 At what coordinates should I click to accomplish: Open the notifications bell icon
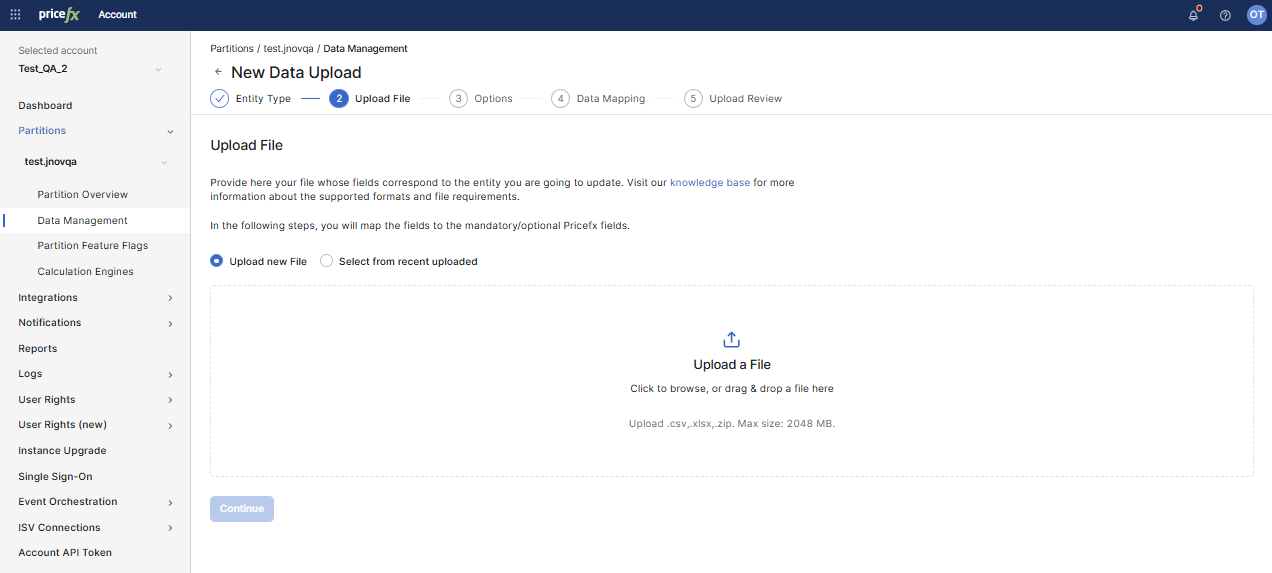pyautogui.click(x=1193, y=15)
